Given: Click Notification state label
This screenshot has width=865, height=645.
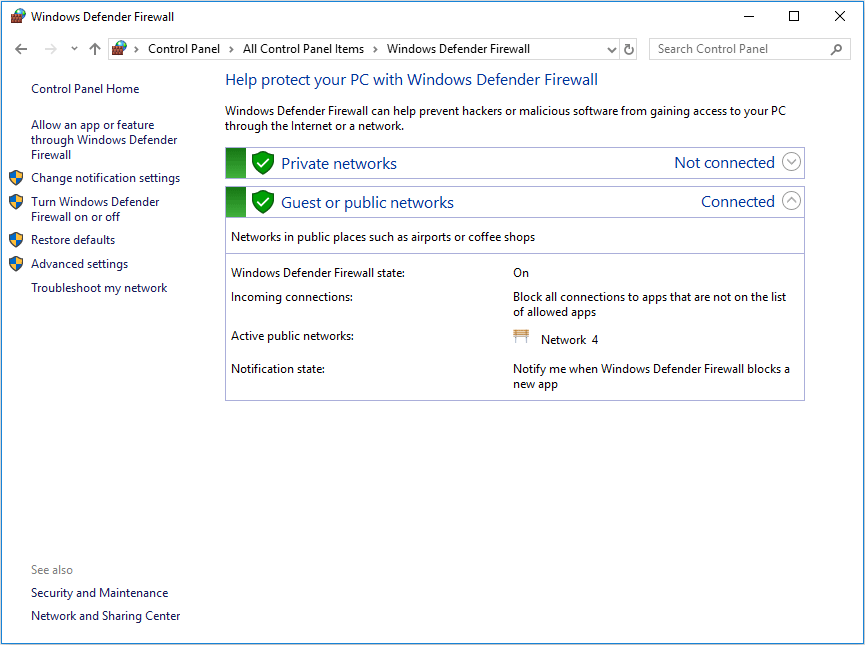Looking at the screenshot, I should point(277,369).
